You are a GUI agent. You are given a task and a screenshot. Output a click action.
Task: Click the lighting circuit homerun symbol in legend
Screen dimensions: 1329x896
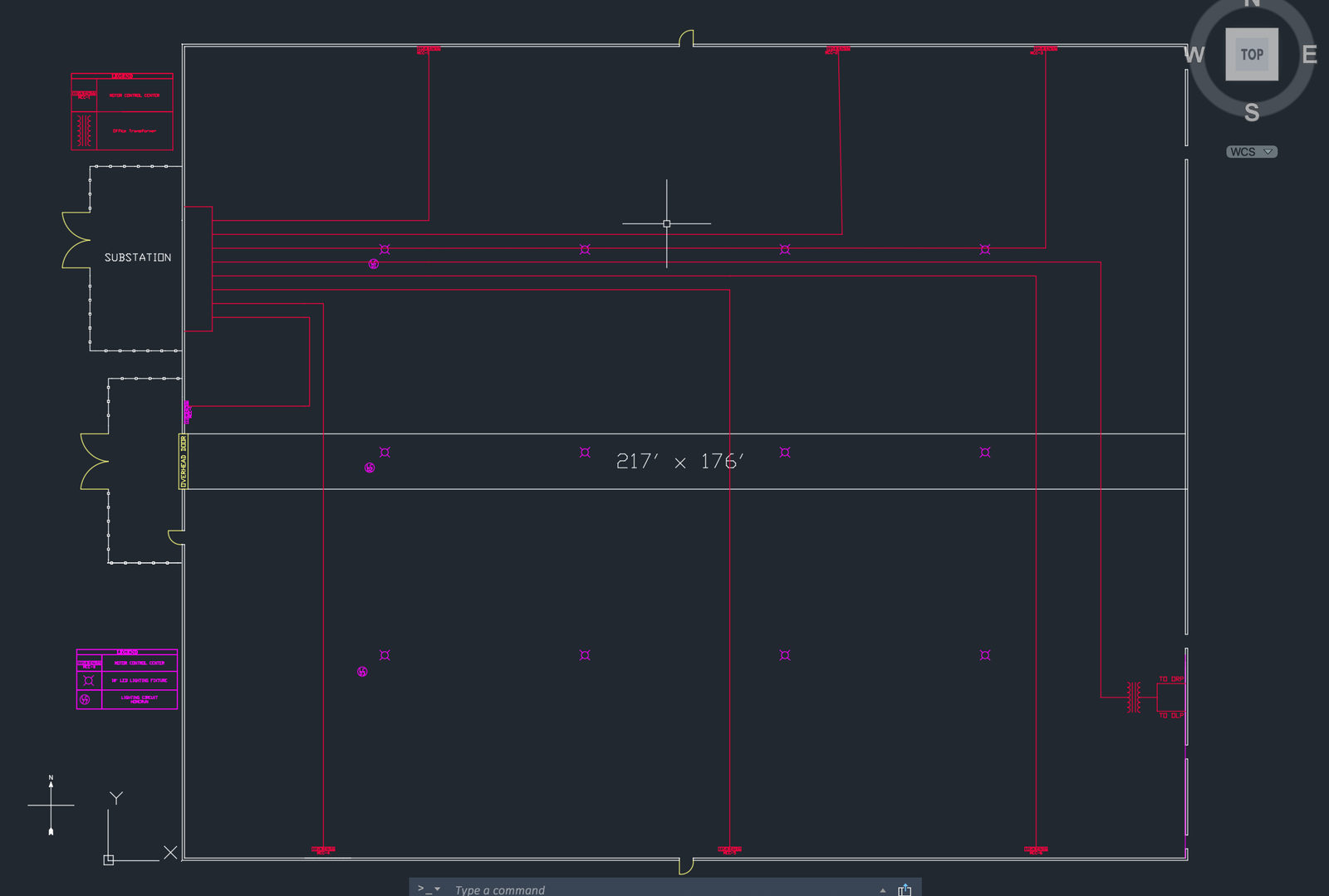85,699
